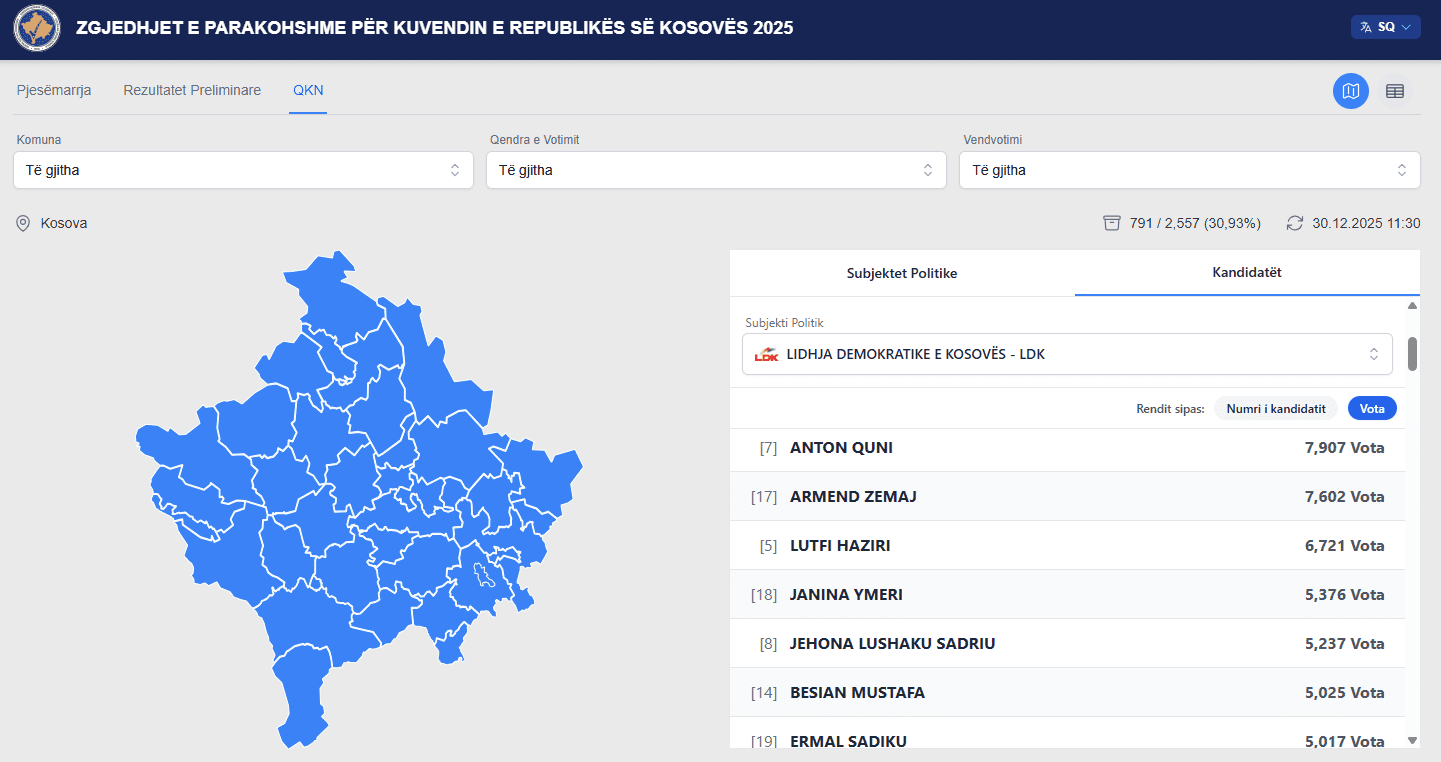Viewport: 1441px width, 762px height.
Task: Open the Subjekti Politik party selector
Action: click(x=1067, y=354)
